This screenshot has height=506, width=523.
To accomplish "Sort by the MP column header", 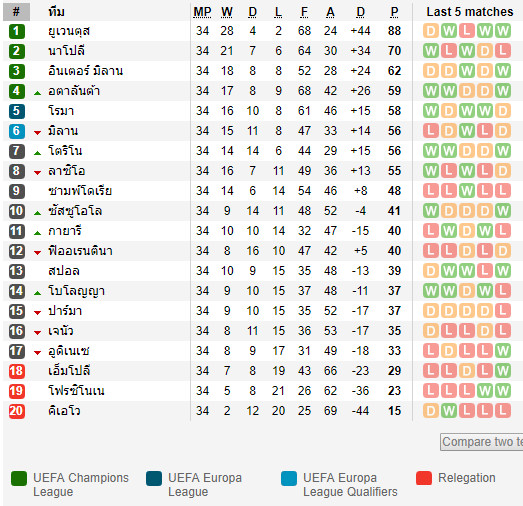I will [x=202, y=12].
